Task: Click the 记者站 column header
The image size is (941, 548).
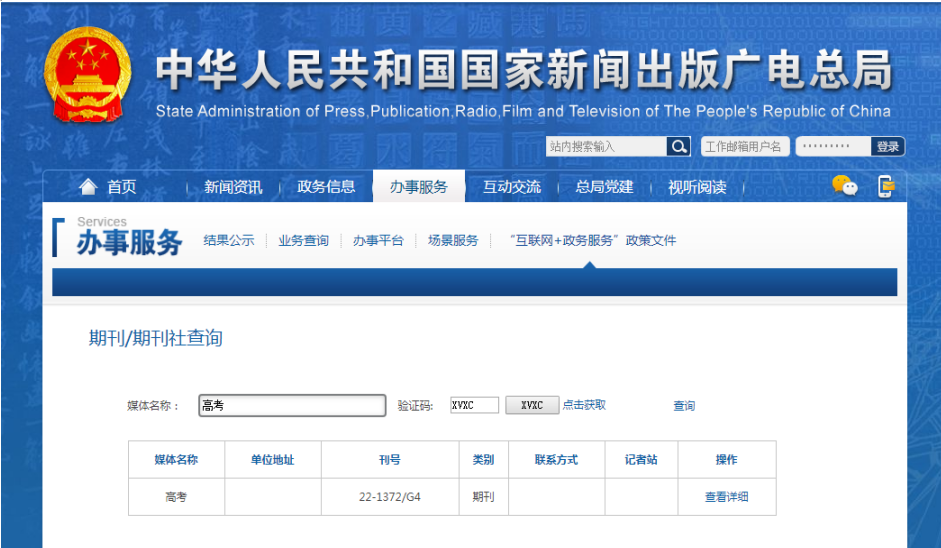Action: pyautogui.click(x=642, y=460)
